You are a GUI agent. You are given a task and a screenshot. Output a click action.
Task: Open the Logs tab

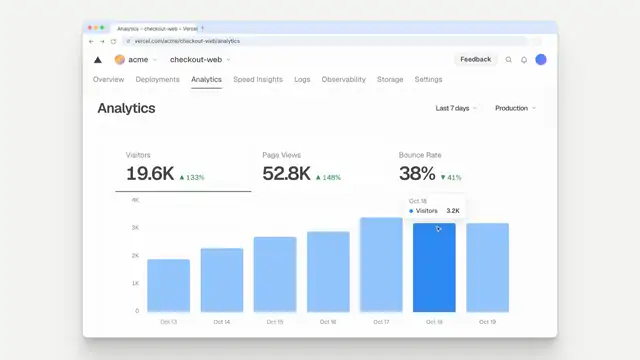[302, 80]
